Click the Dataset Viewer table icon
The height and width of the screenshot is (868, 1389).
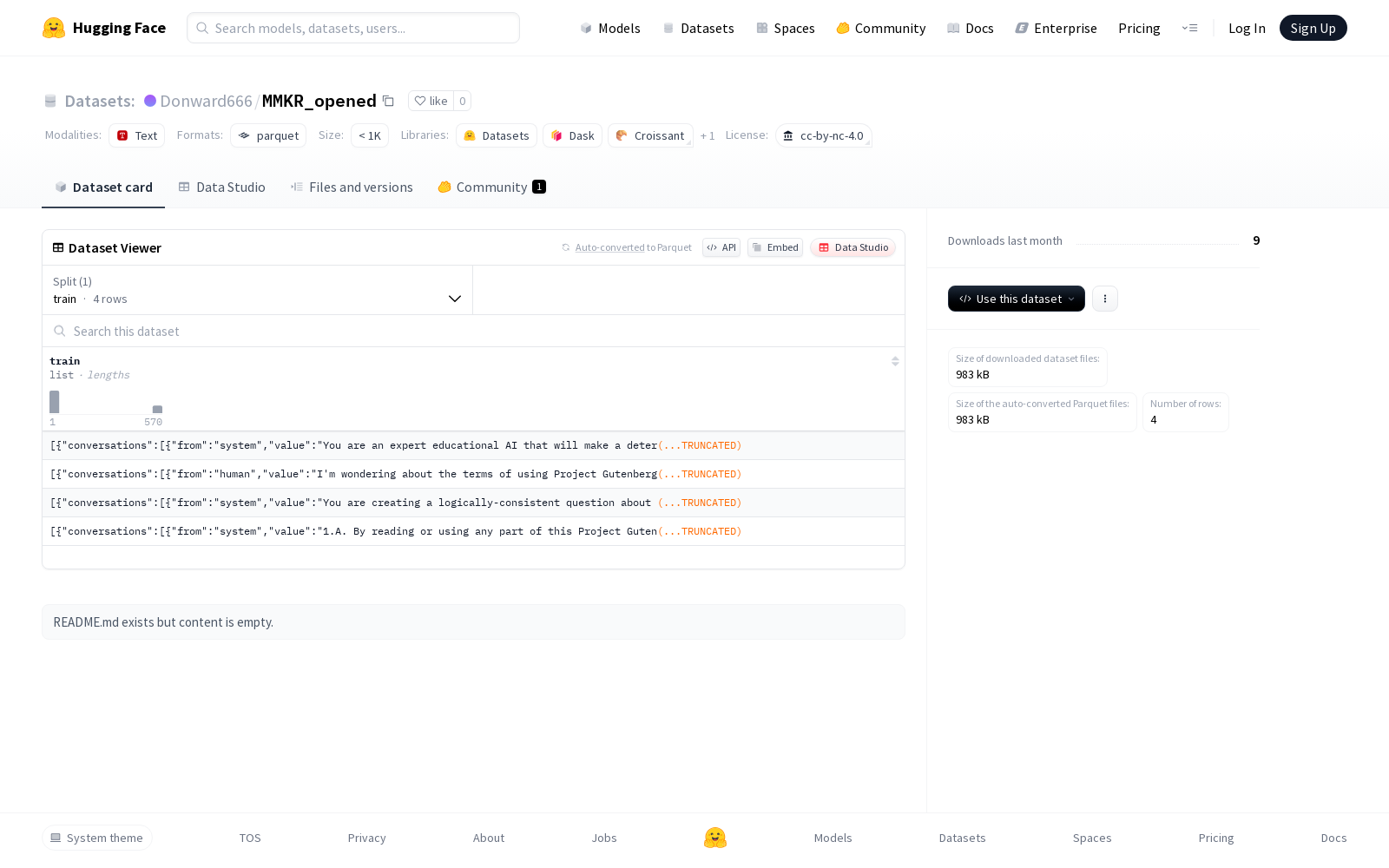point(58,247)
